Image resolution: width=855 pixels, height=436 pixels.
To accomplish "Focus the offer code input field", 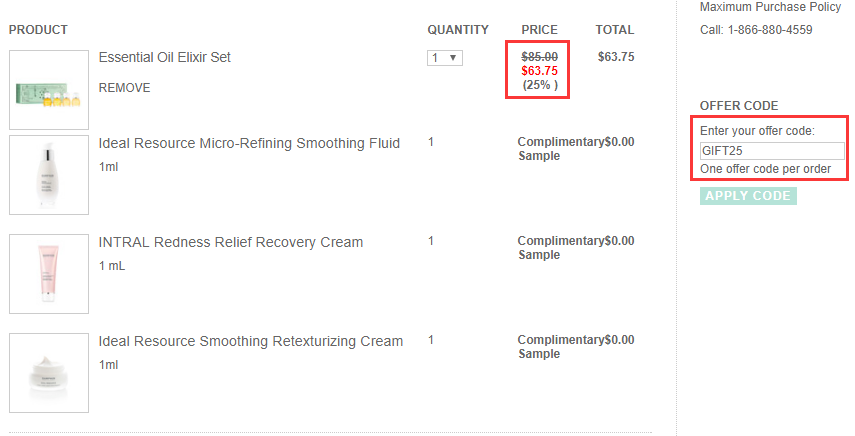I will (772, 151).
